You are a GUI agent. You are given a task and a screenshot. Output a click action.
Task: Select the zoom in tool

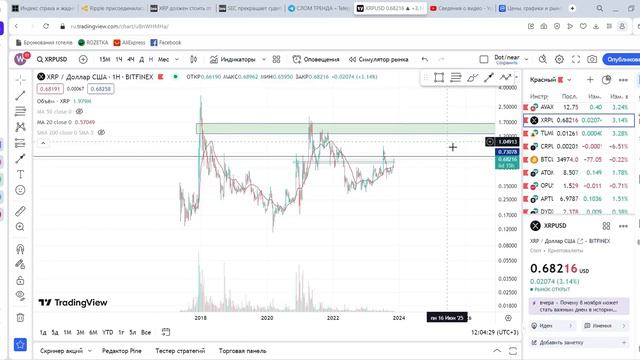point(20,227)
